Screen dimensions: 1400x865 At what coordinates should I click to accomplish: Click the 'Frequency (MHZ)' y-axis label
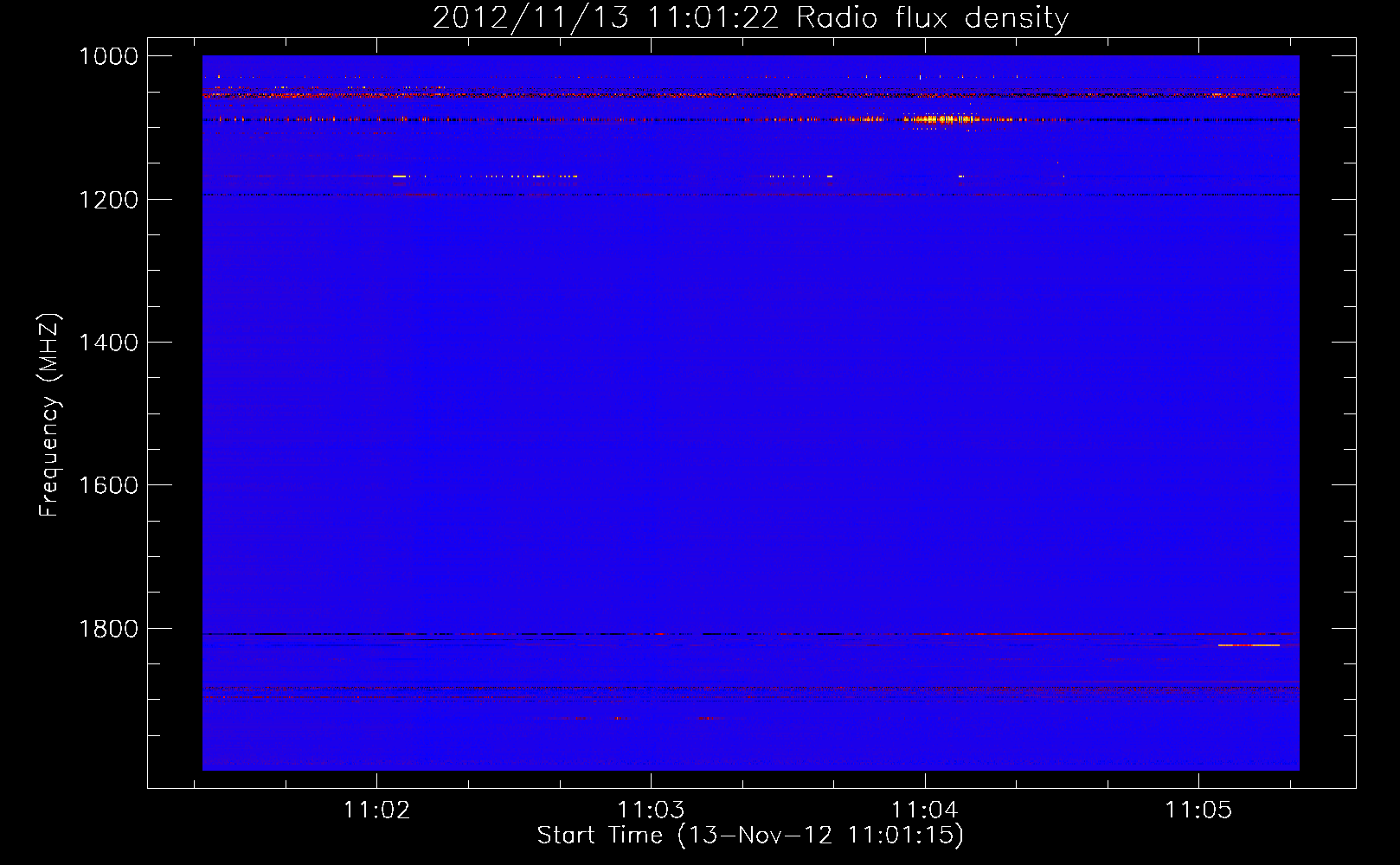(50, 415)
